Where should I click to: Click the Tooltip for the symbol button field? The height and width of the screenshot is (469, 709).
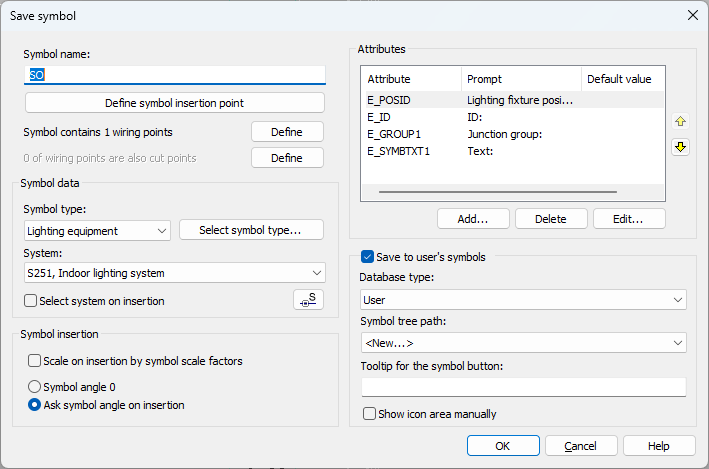point(523,387)
